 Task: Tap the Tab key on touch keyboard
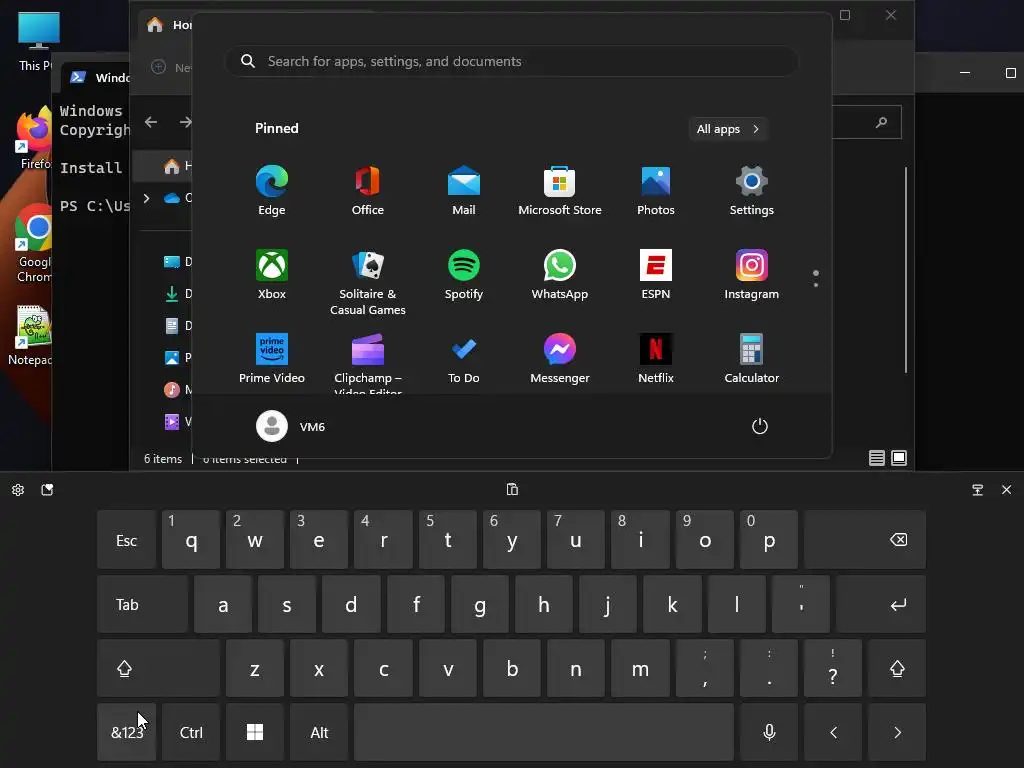click(x=142, y=604)
